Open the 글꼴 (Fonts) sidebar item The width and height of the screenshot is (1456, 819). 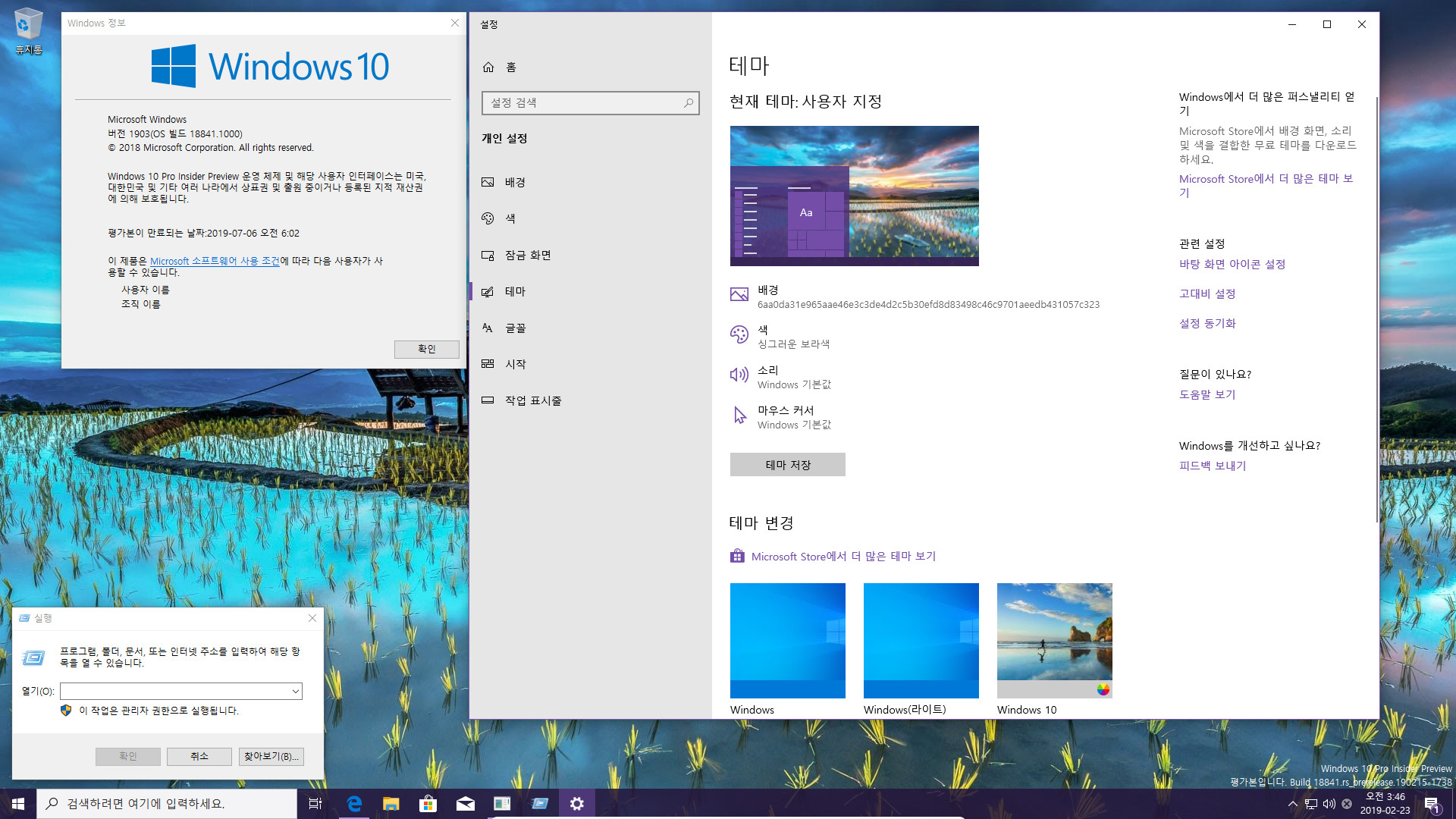pos(590,328)
